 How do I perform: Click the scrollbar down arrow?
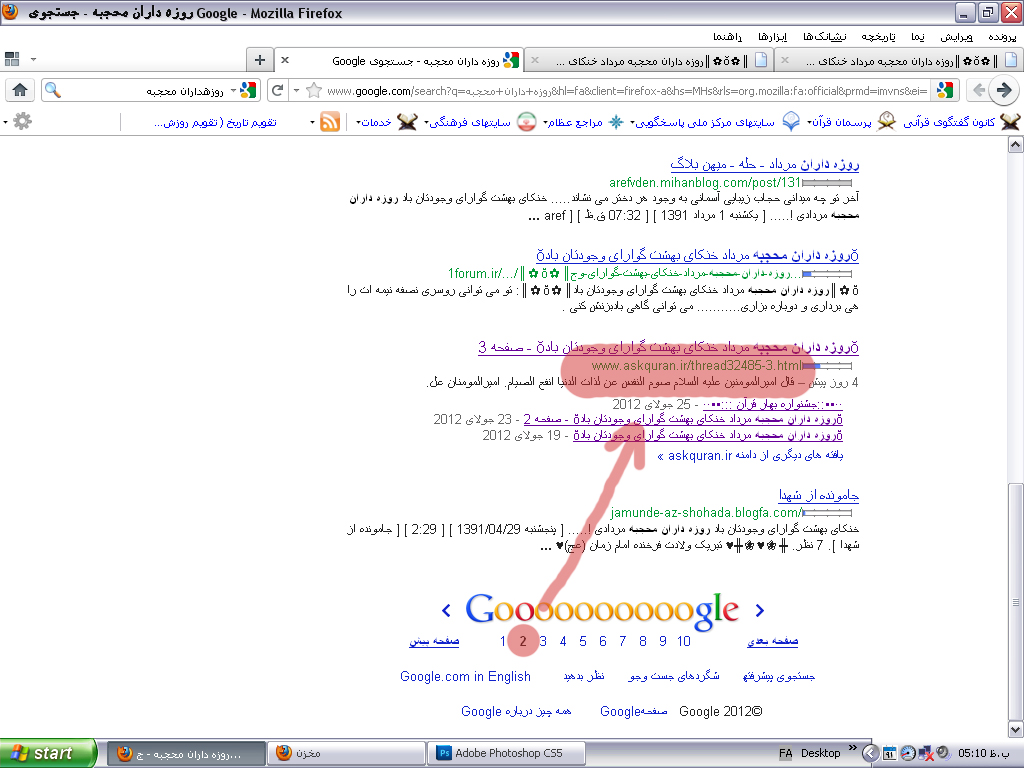click(1016, 729)
